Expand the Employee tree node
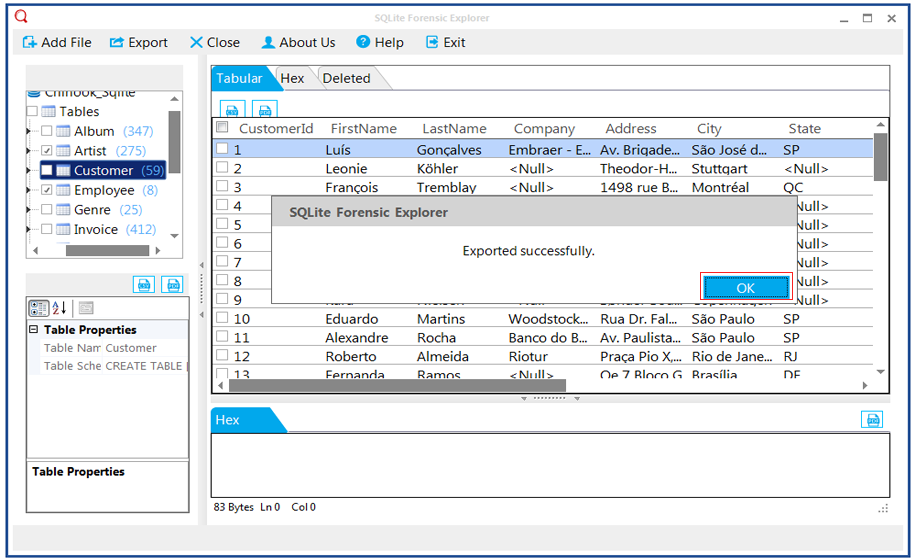The width and height of the screenshot is (916, 560). [x=29, y=190]
